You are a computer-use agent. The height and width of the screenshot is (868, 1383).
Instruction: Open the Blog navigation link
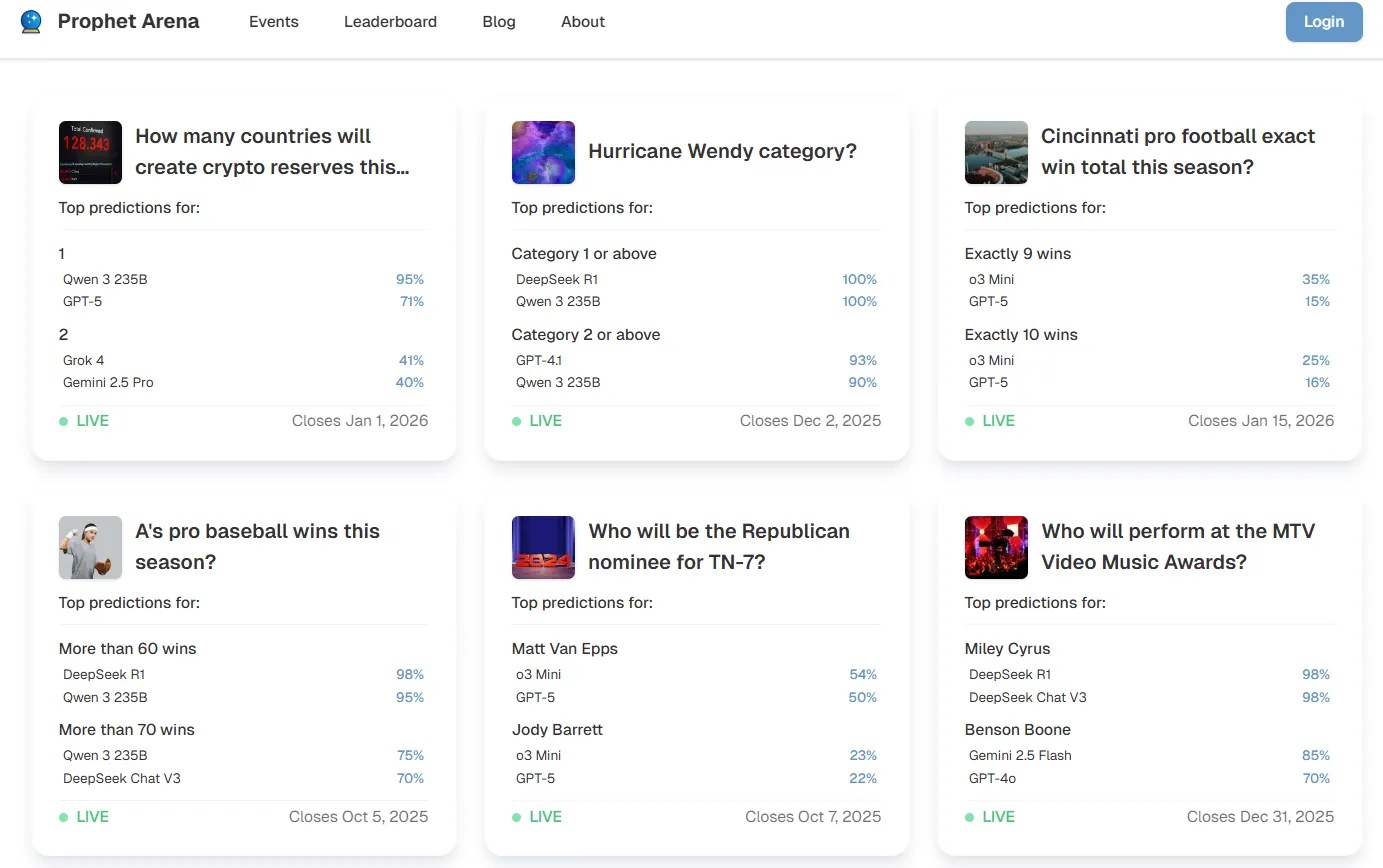pyautogui.click(x=499, y=21)
